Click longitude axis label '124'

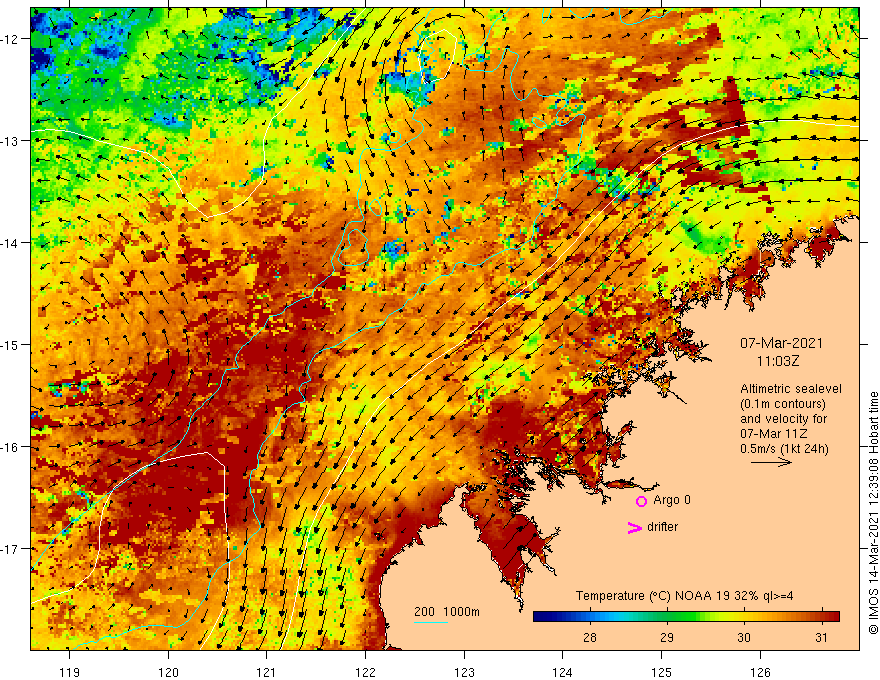[563, 672]
